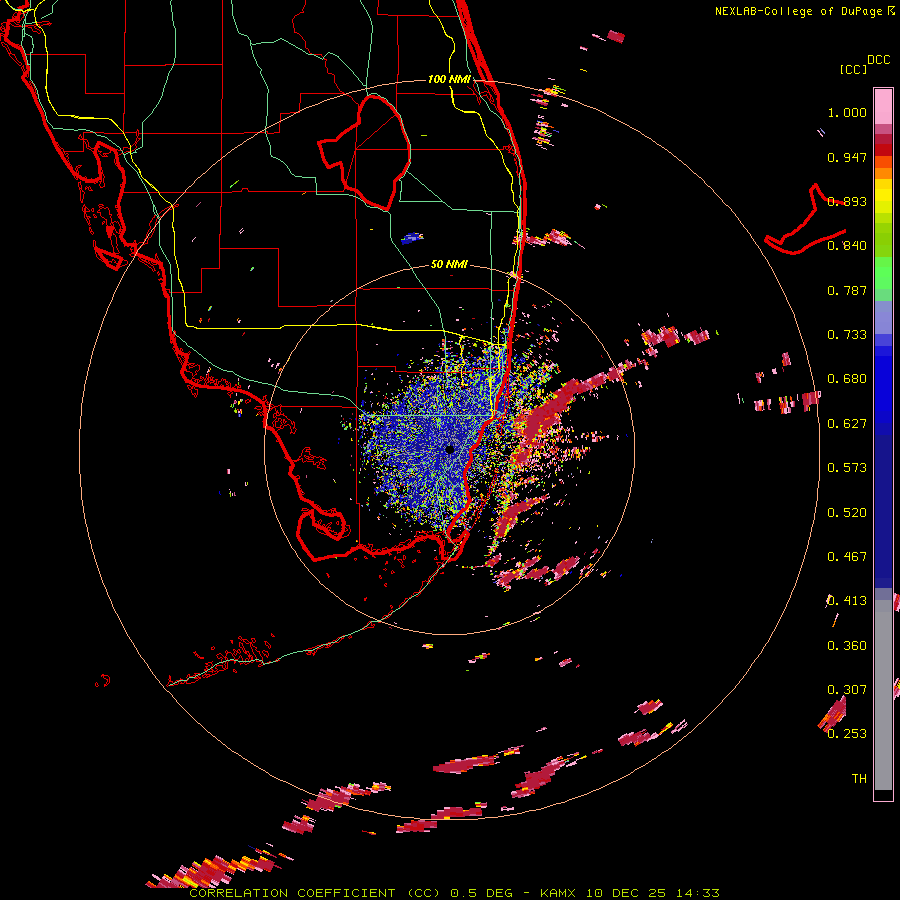
Task: Click the 0.520 scale value
Action: point(847,513)
